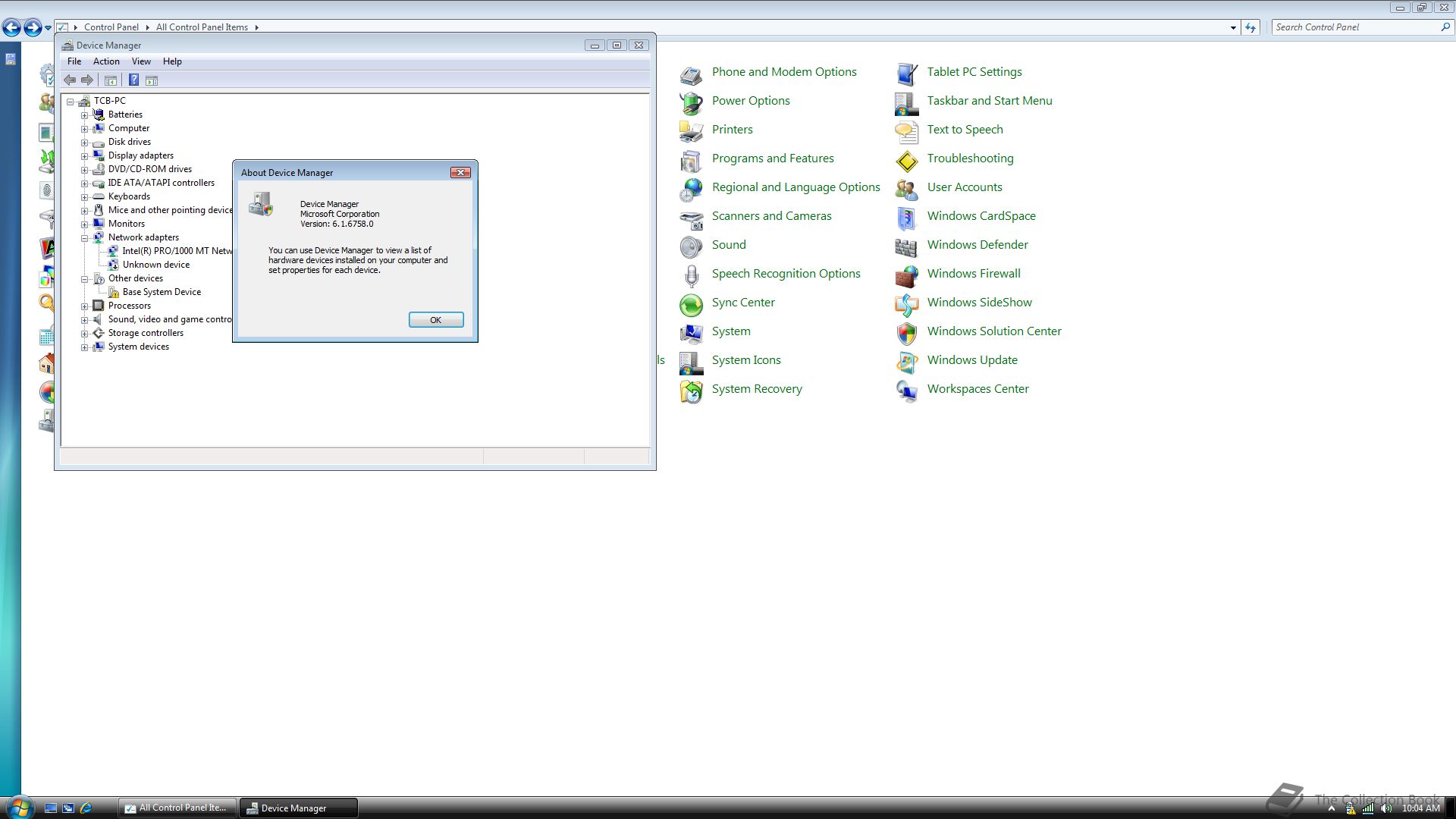1456x819 pixels.
Task: Switch to All Control Panel Items taskbar button
Action: (x=177, y=808)
